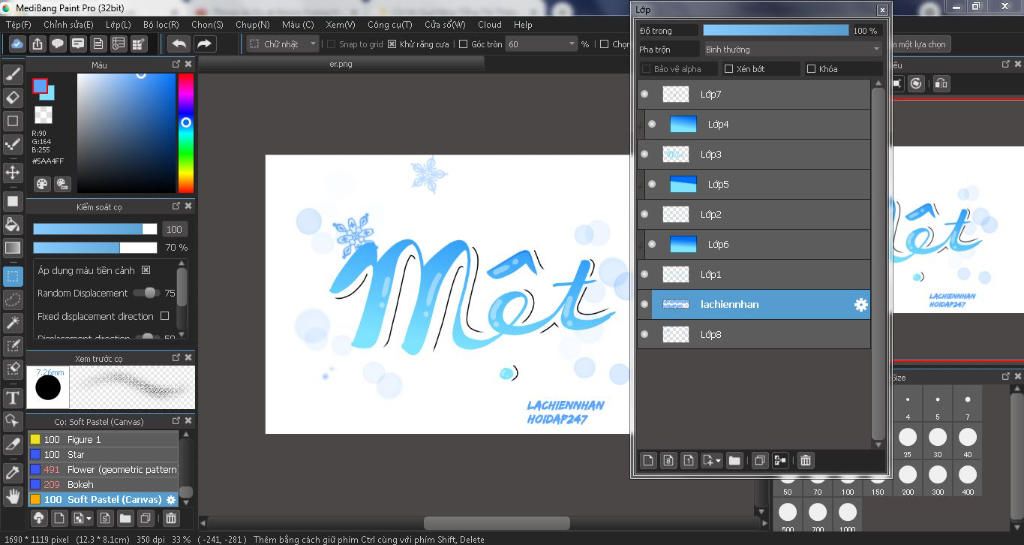Click the export share icon in toolbar
1024x545 pixels.
pyautogui.click(x=37, y=44)
